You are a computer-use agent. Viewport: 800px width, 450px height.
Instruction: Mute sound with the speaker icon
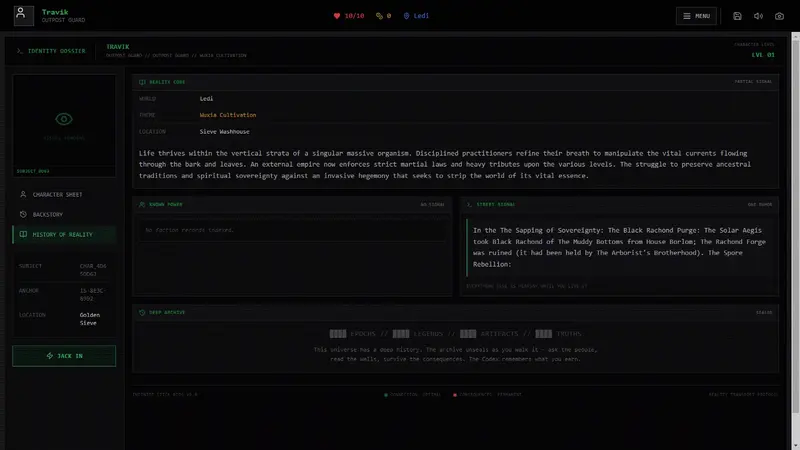pos(758,16)
